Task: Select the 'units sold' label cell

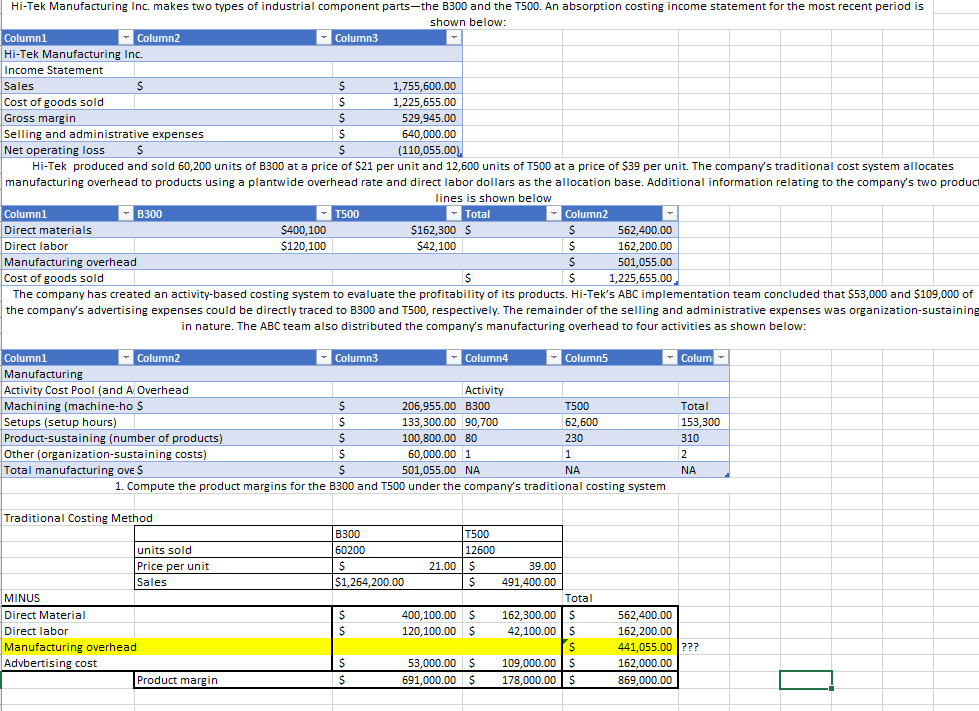Action: point(233,550)
